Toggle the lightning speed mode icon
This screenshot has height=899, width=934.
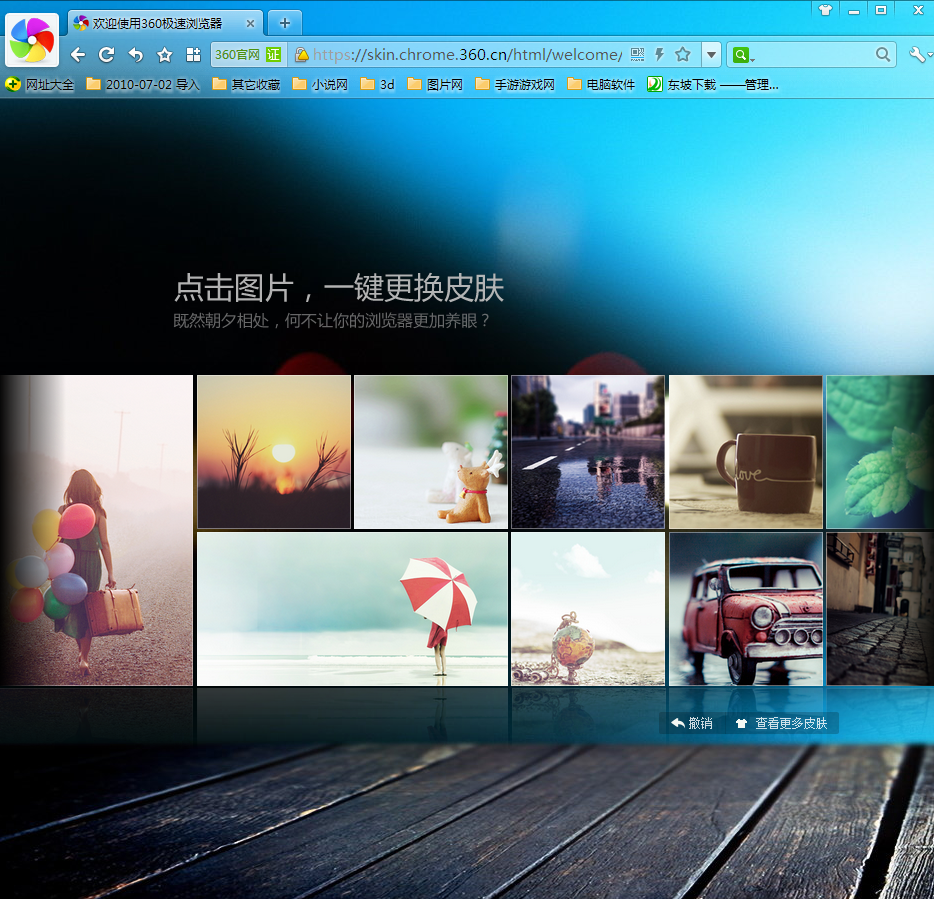[x=659, y=55]
